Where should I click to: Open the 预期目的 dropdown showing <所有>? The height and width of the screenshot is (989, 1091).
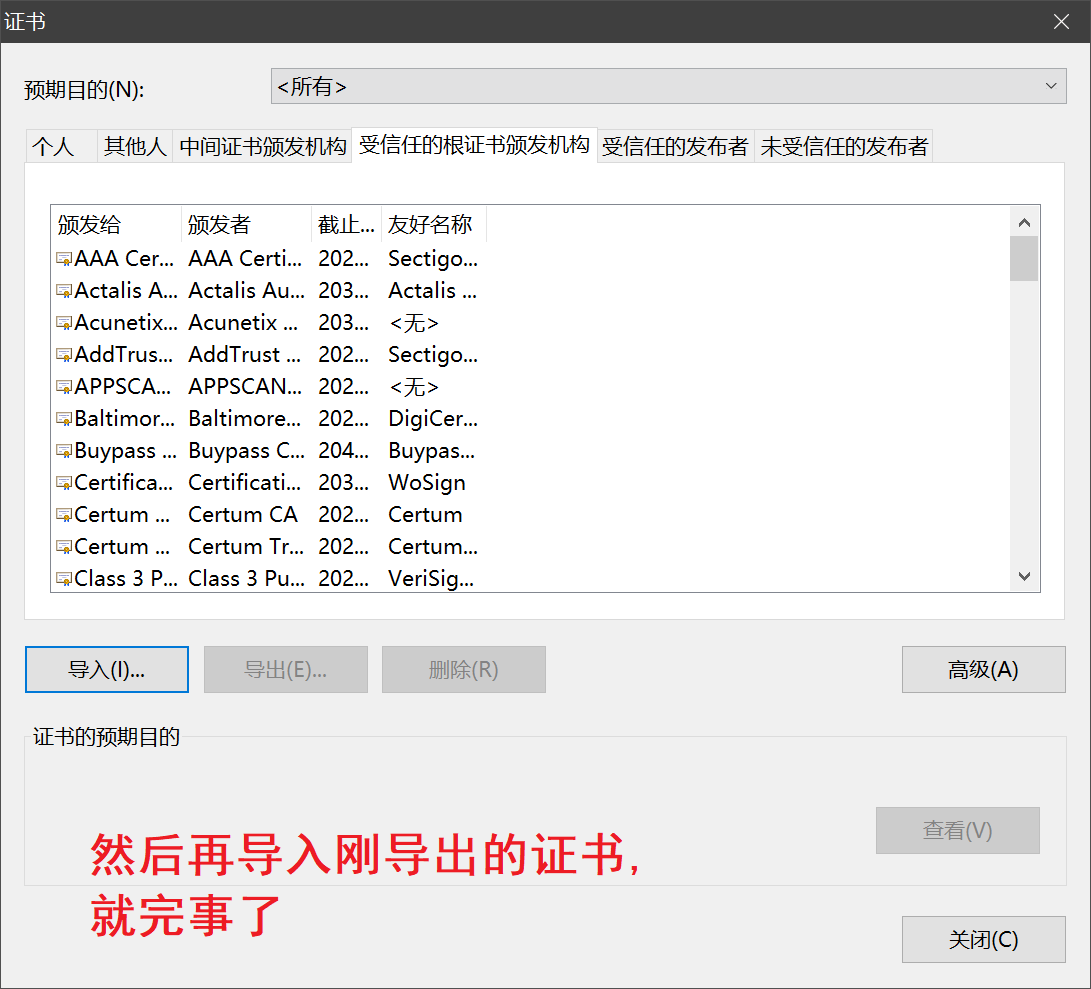pos(668,86)
